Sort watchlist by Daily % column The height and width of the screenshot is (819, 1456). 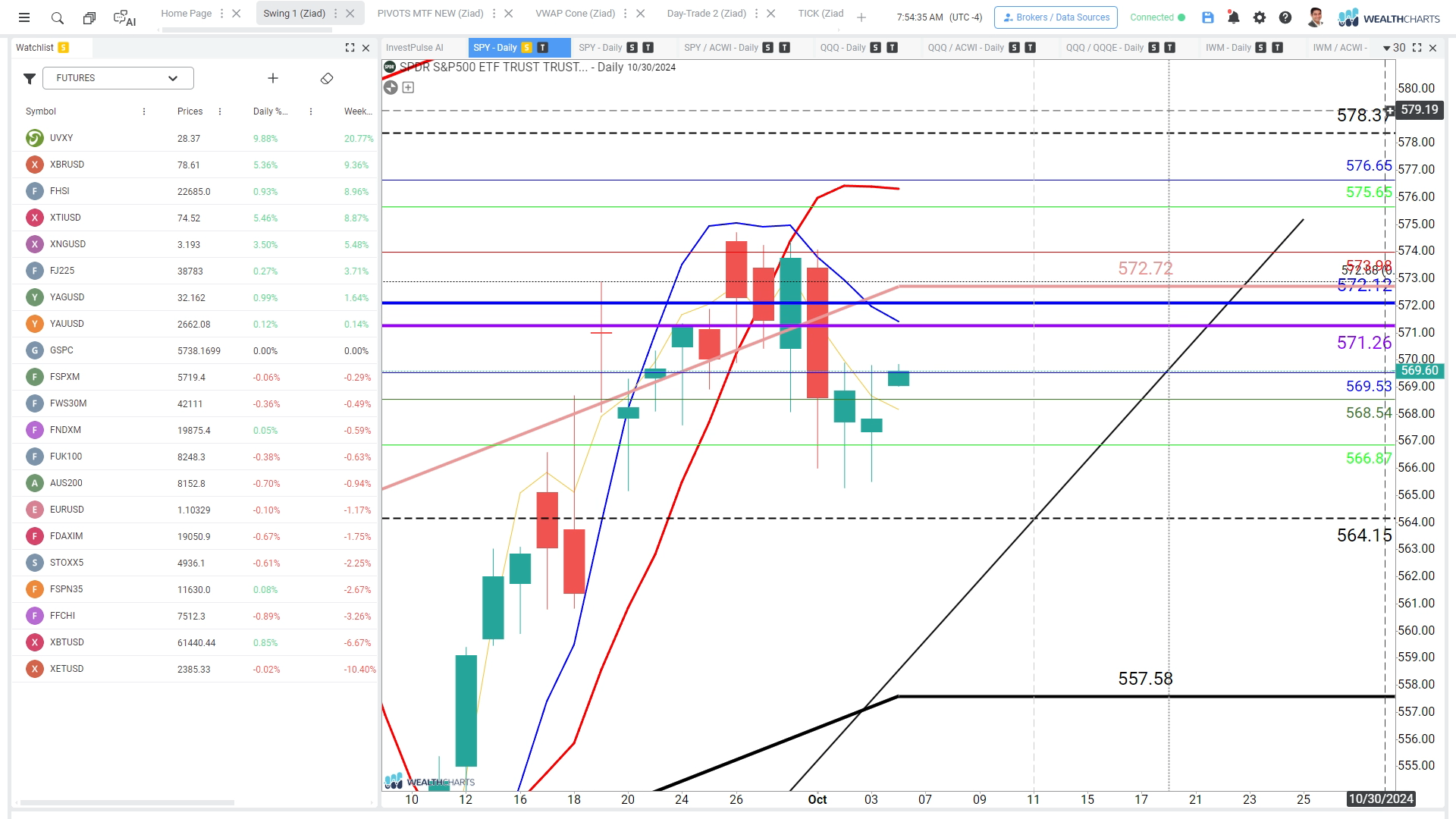pos(270,111)
